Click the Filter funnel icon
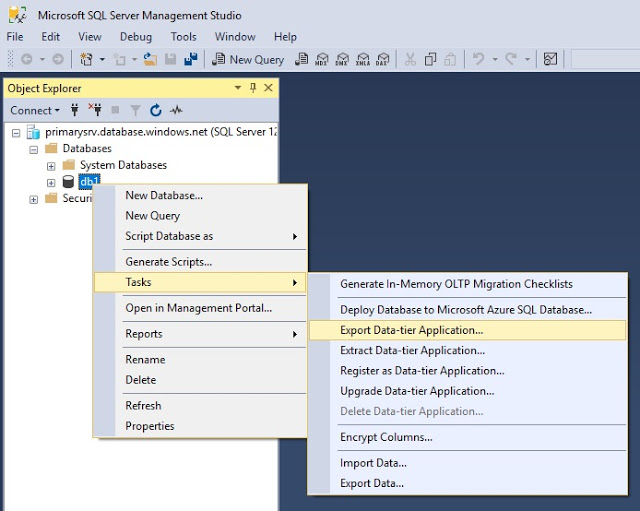 tap(136, 110)
